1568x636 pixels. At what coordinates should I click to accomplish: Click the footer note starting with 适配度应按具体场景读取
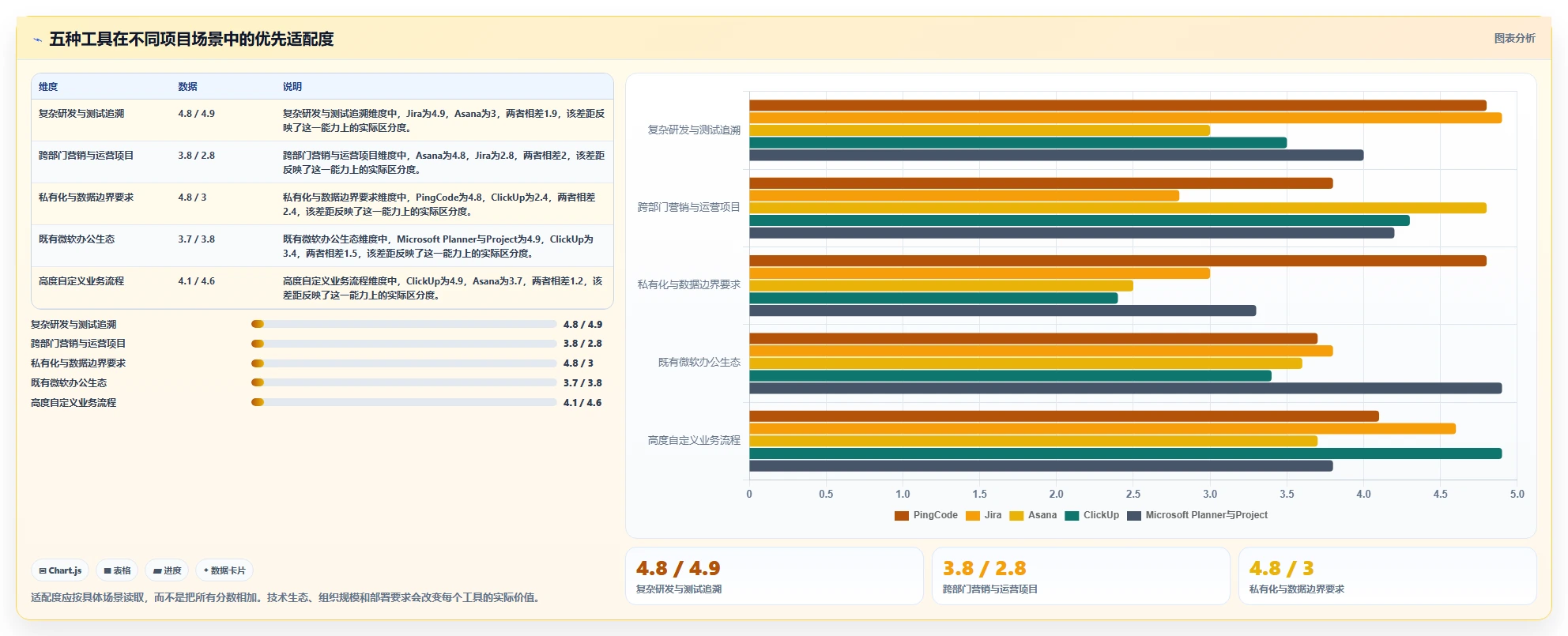(287, 598)
